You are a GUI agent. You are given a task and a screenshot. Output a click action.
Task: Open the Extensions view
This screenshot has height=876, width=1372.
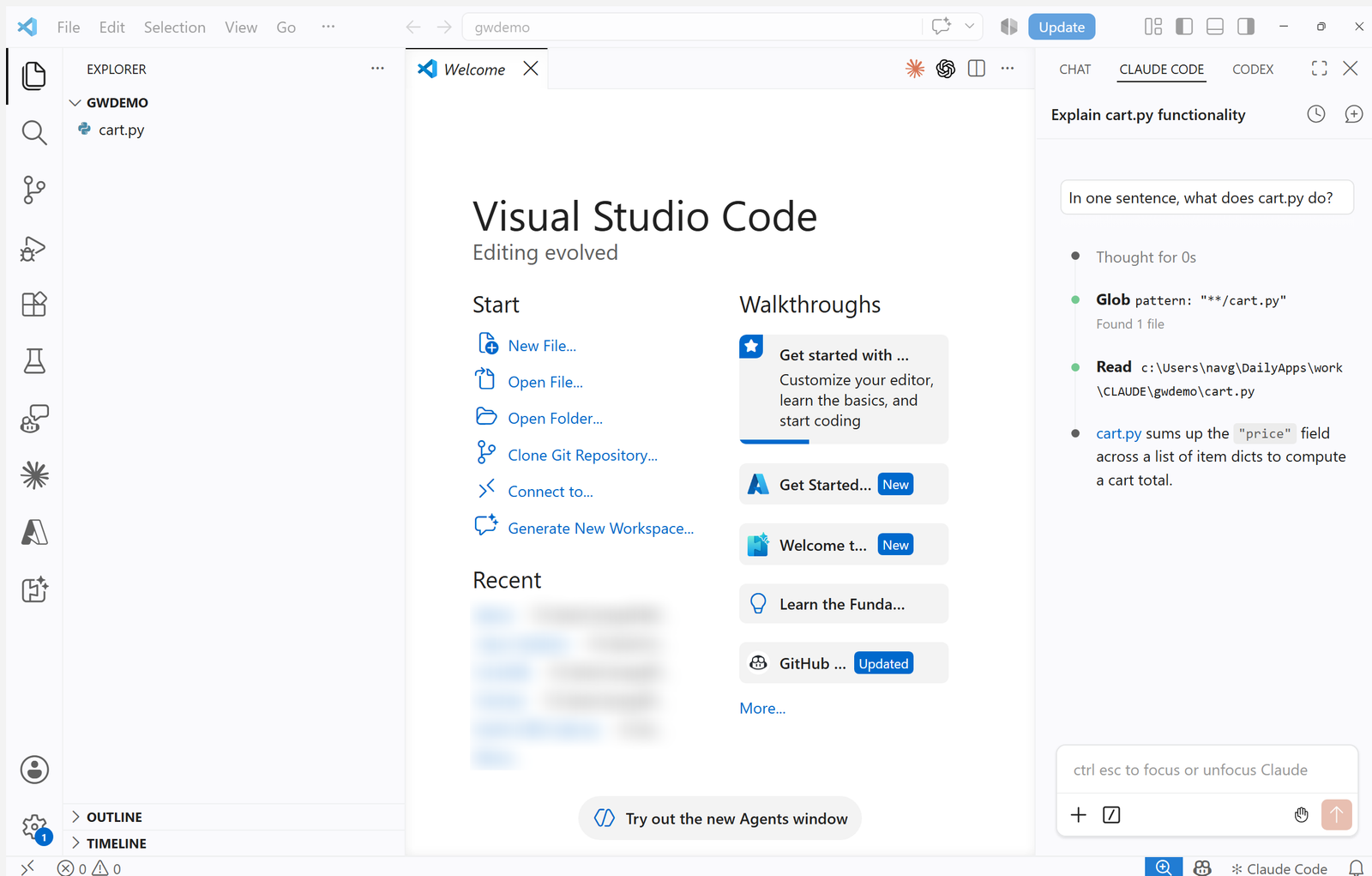tap(34, 305)
